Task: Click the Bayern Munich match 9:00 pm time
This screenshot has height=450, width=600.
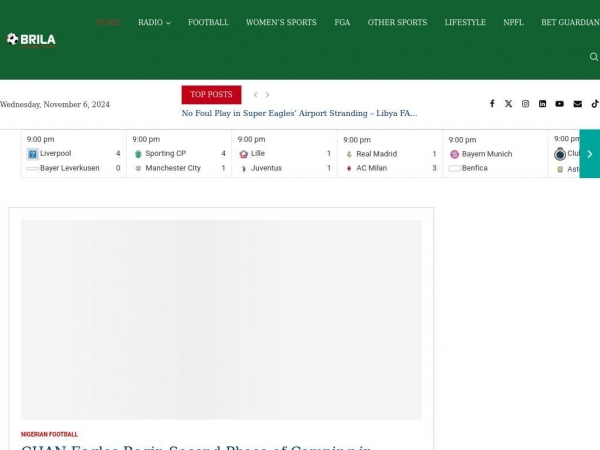Action: 462,140
